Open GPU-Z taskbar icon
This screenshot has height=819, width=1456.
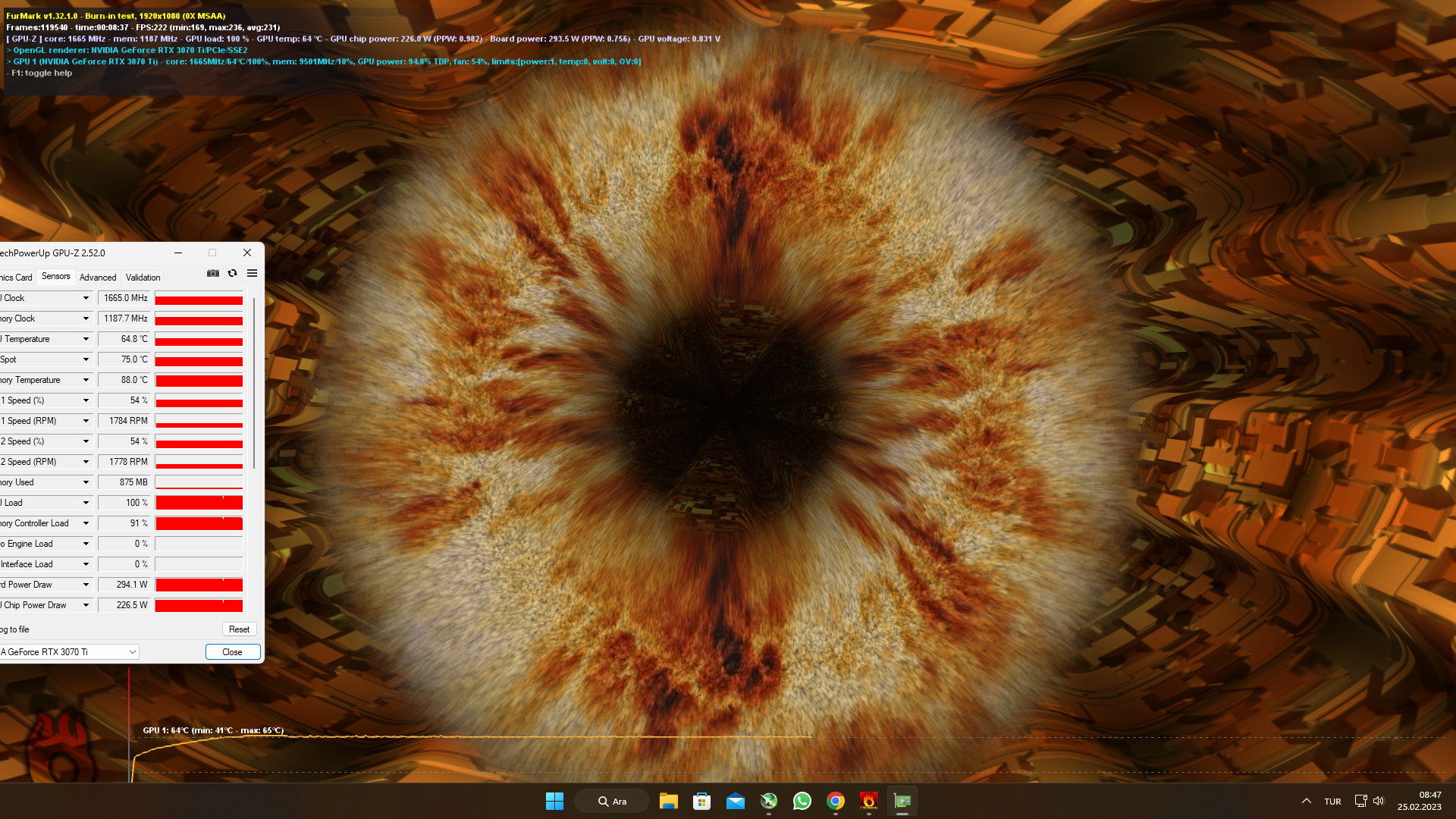pyautogui.click(x=902, y=801)
